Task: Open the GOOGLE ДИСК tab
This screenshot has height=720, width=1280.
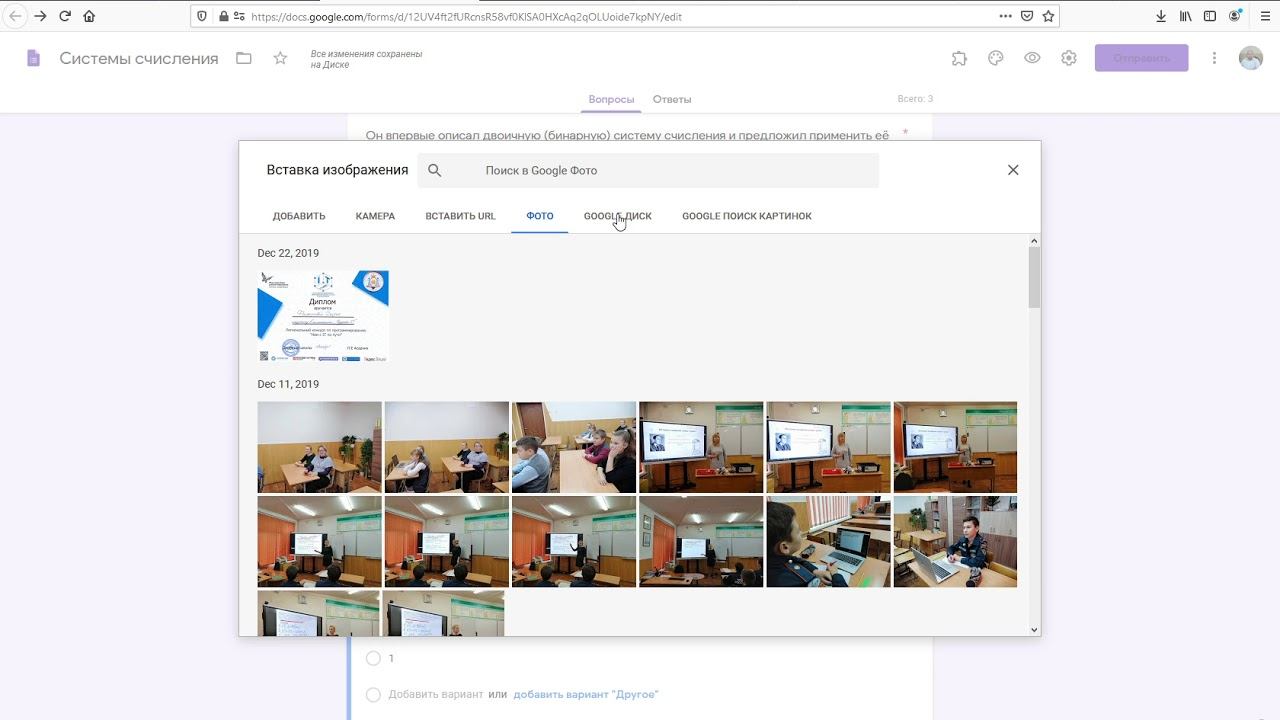Action: pyautogui.click(x=618, y=216)
